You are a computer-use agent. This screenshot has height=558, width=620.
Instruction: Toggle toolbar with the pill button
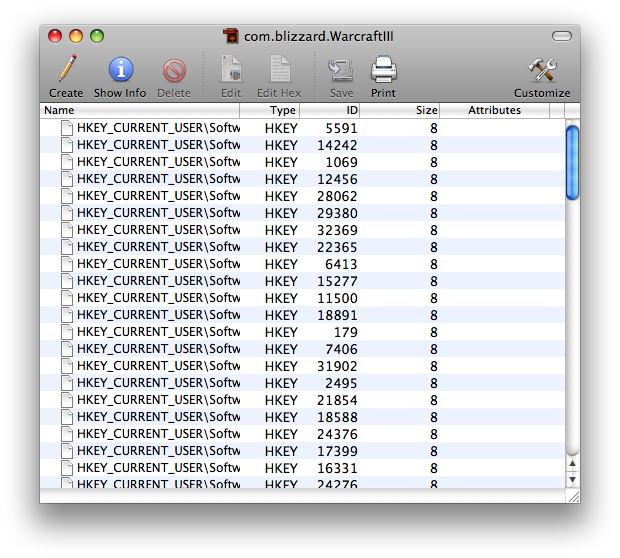coord(561,36)
